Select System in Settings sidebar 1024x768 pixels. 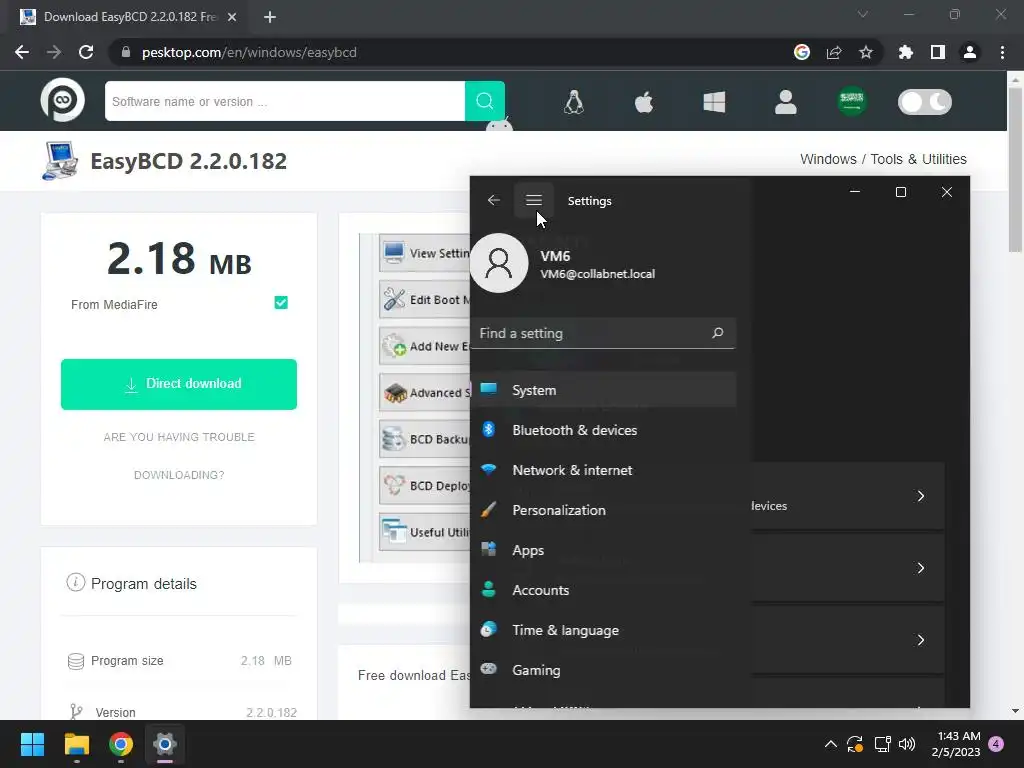click(x=604, y=390)
